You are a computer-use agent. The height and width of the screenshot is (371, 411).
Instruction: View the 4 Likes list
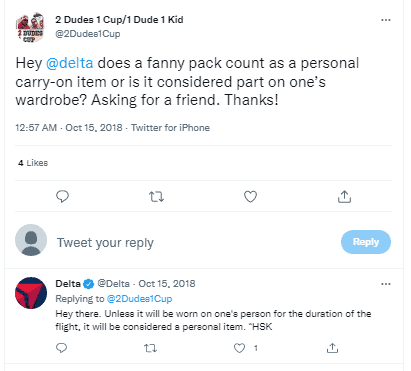pyautogui.click(x=33, y=163)
